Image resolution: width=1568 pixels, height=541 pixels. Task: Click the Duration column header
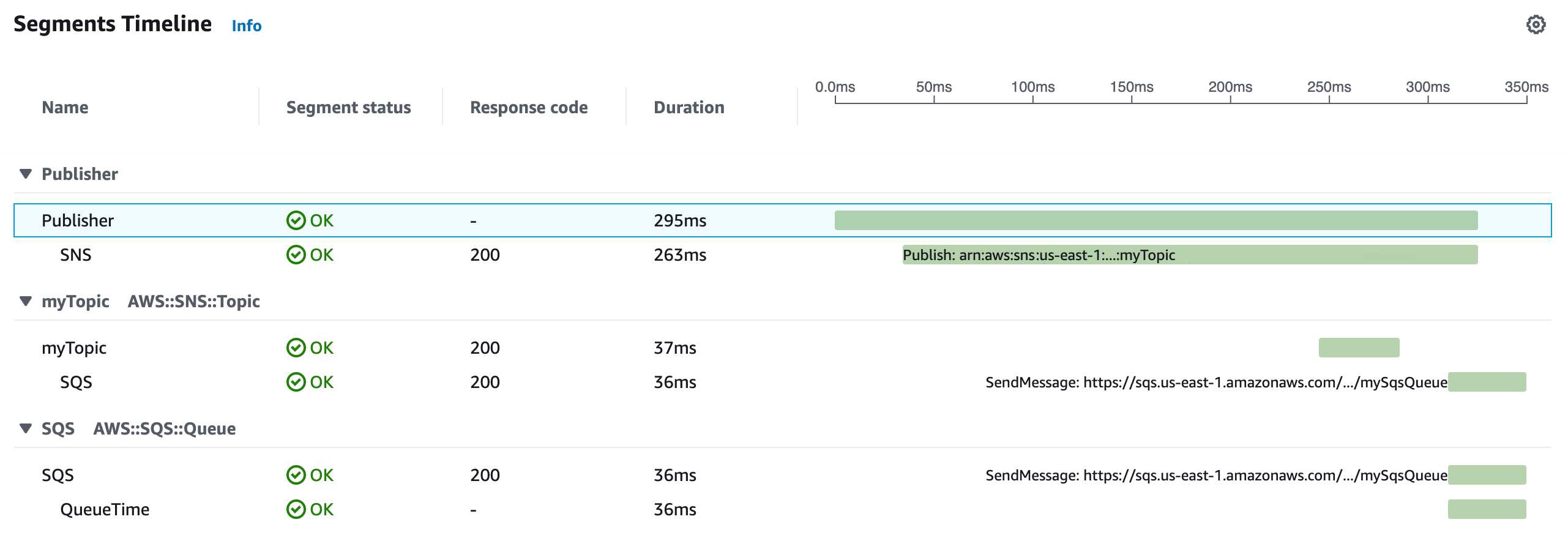coord(689,108)
